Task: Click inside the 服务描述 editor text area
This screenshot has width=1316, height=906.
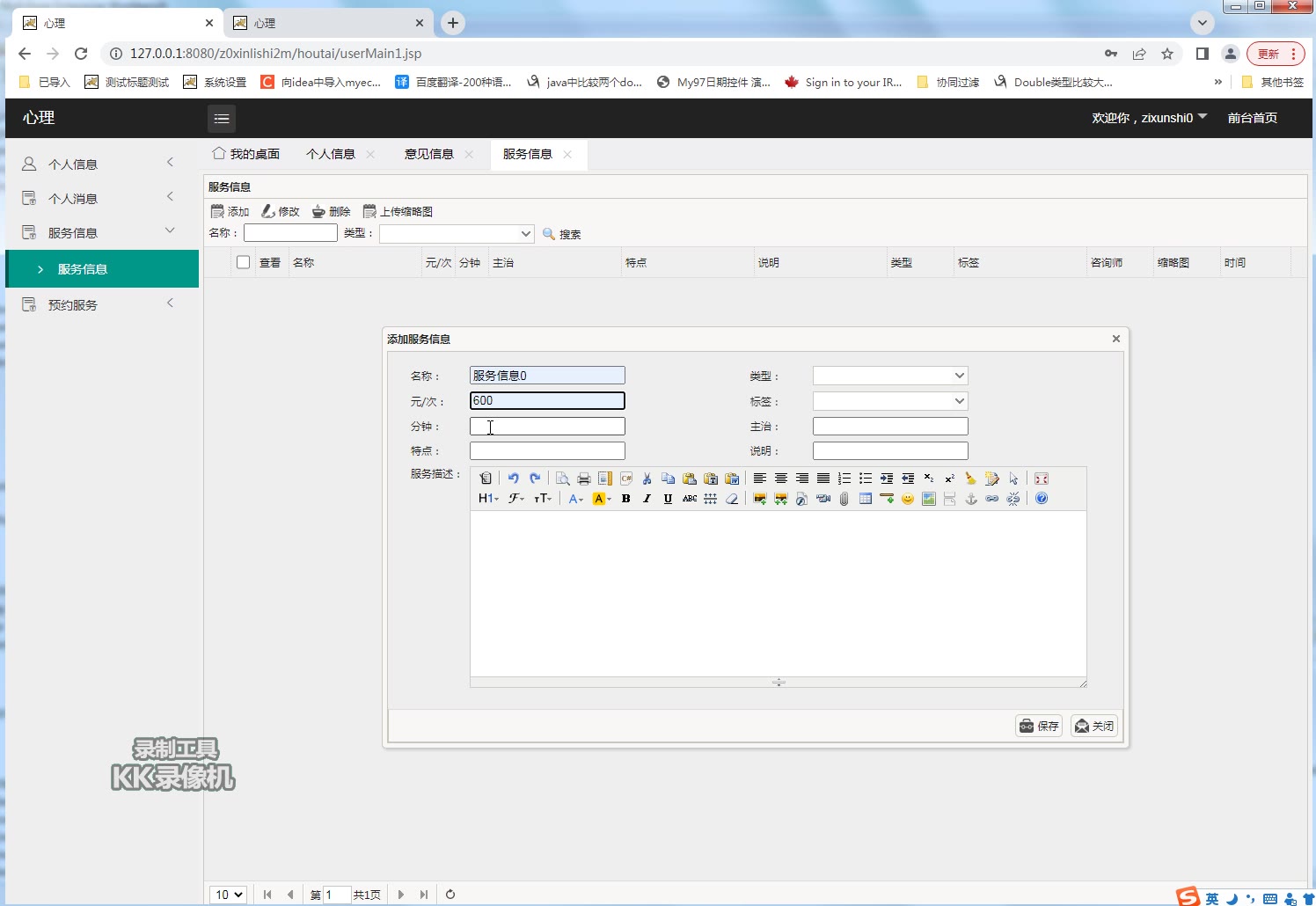Action: pyautogui.click(x=779, y=594)
